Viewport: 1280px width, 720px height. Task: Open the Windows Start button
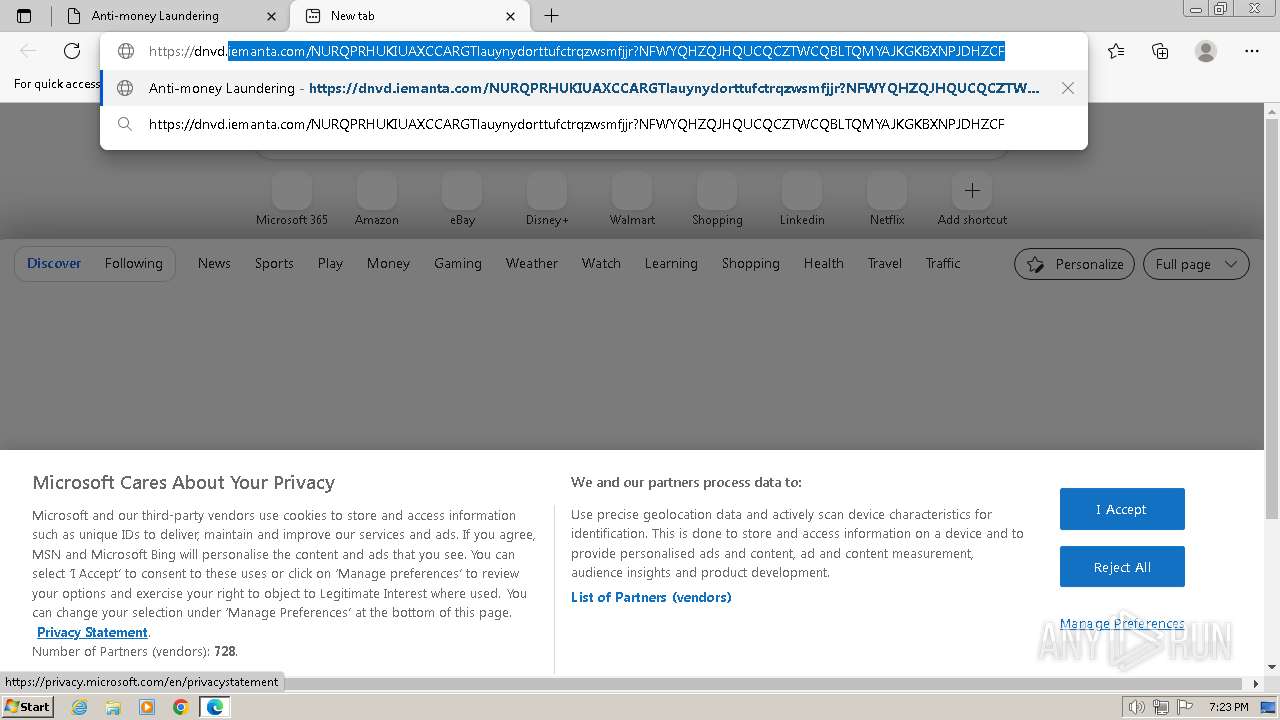(x=27, y=706)
